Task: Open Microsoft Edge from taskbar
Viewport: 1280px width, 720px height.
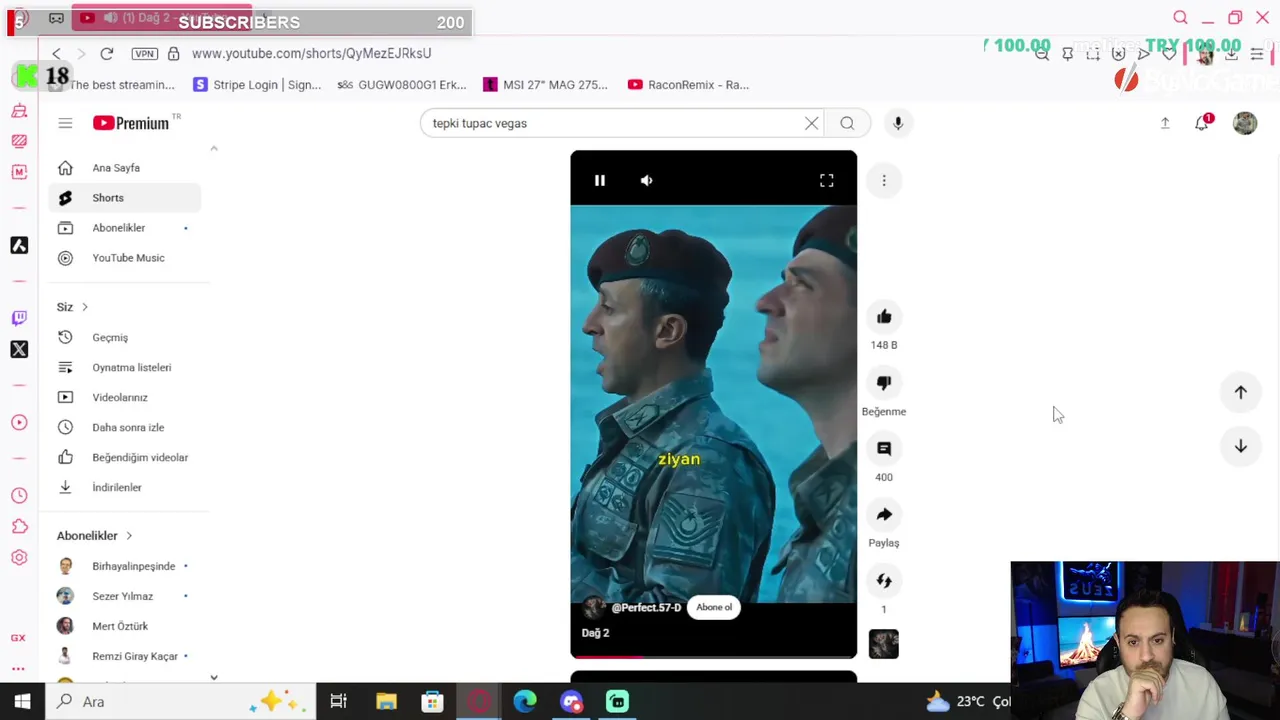Action: click(525, 702)
